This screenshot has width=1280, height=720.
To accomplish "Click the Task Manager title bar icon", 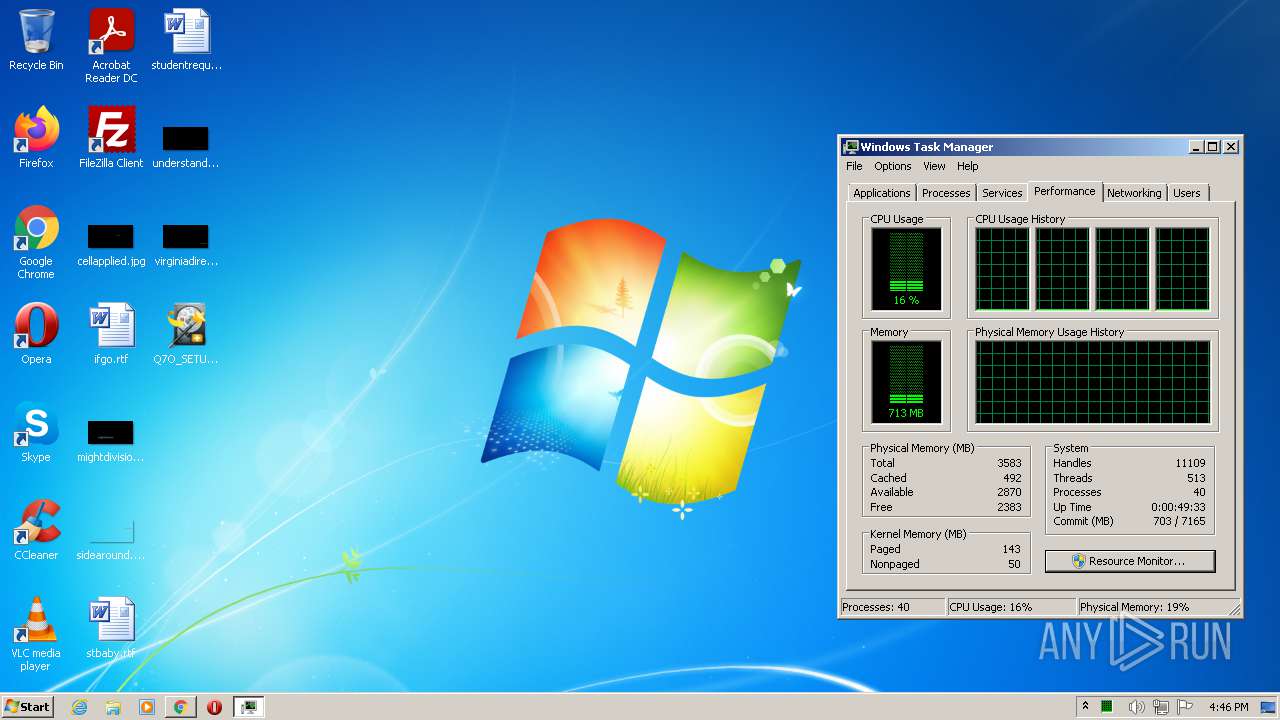I will (x=850, y=147).
